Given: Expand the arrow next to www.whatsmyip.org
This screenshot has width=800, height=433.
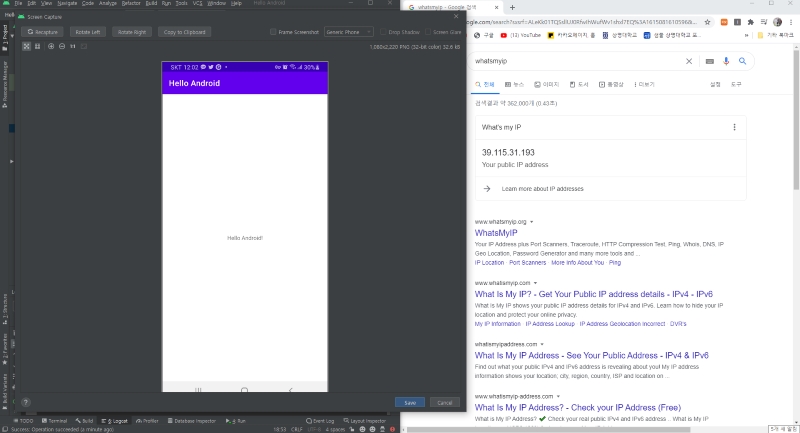Looking at the screenshot, I should pos(532,222).
